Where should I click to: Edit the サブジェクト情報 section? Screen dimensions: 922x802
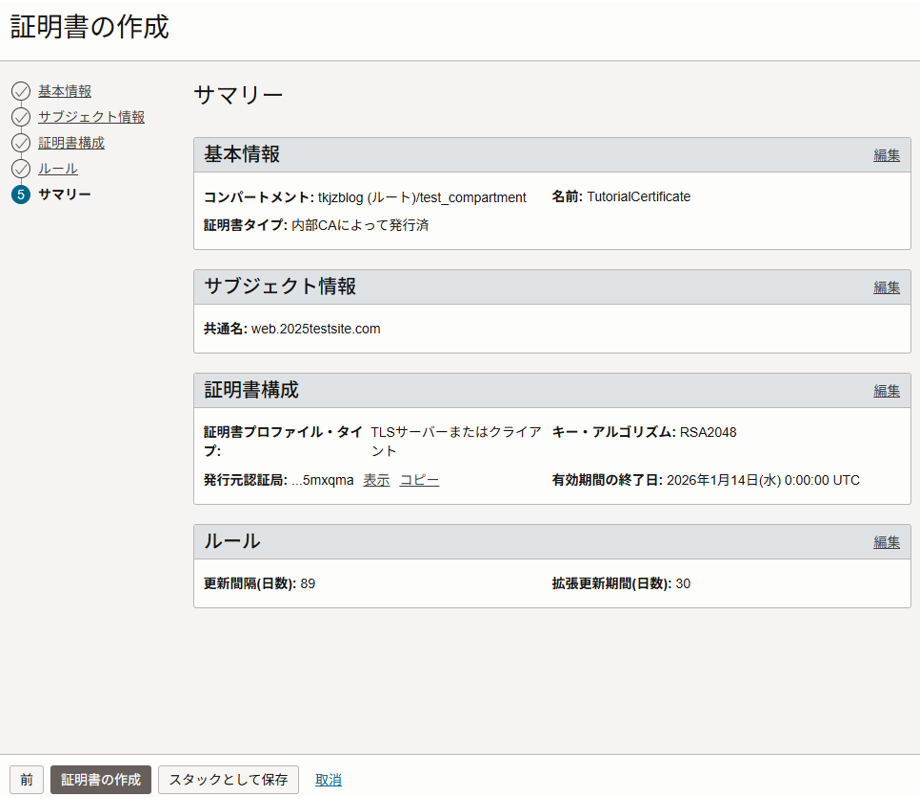coord(886,287)
